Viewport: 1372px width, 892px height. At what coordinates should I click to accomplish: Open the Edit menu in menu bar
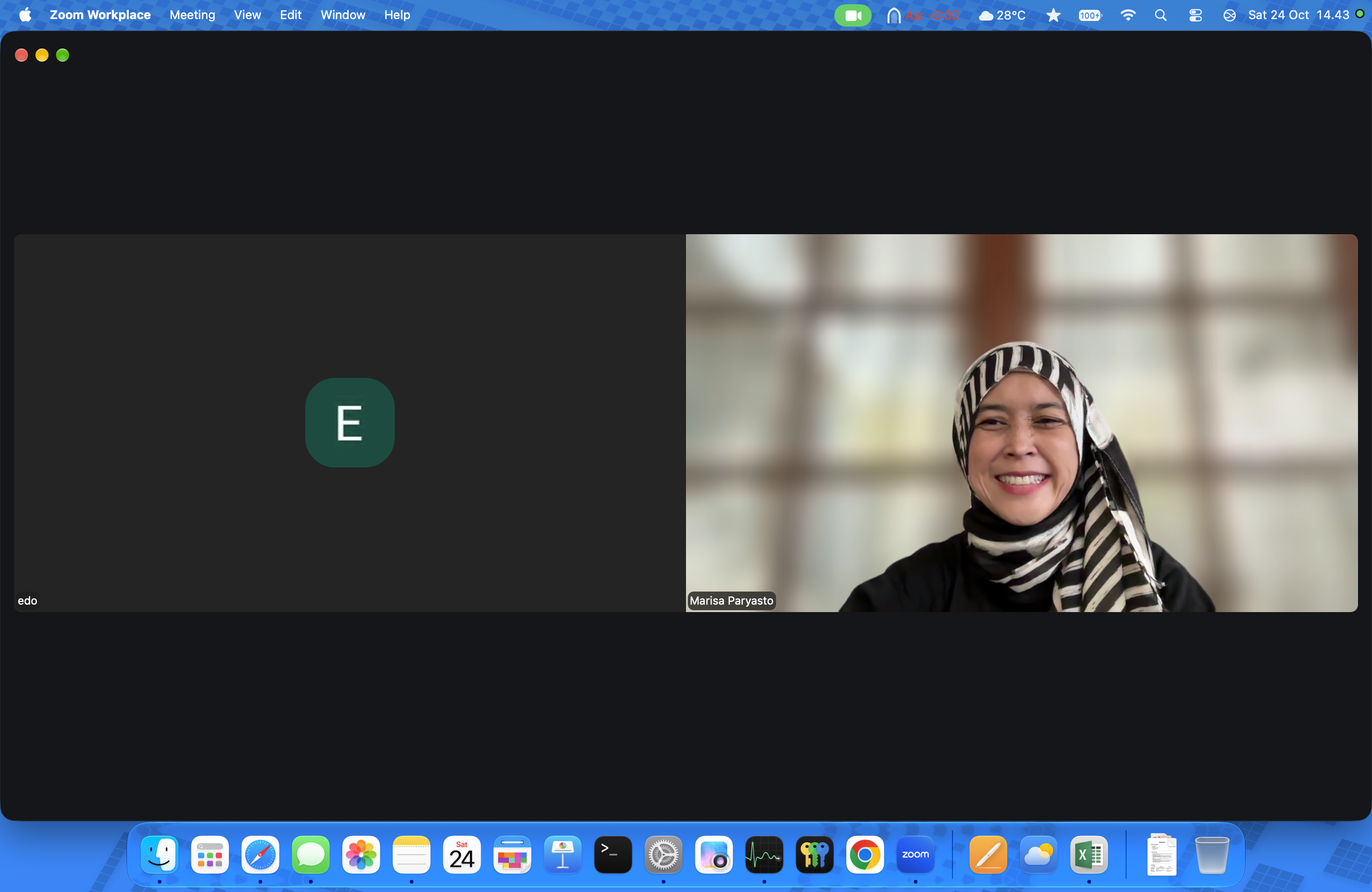click(291, 15)
